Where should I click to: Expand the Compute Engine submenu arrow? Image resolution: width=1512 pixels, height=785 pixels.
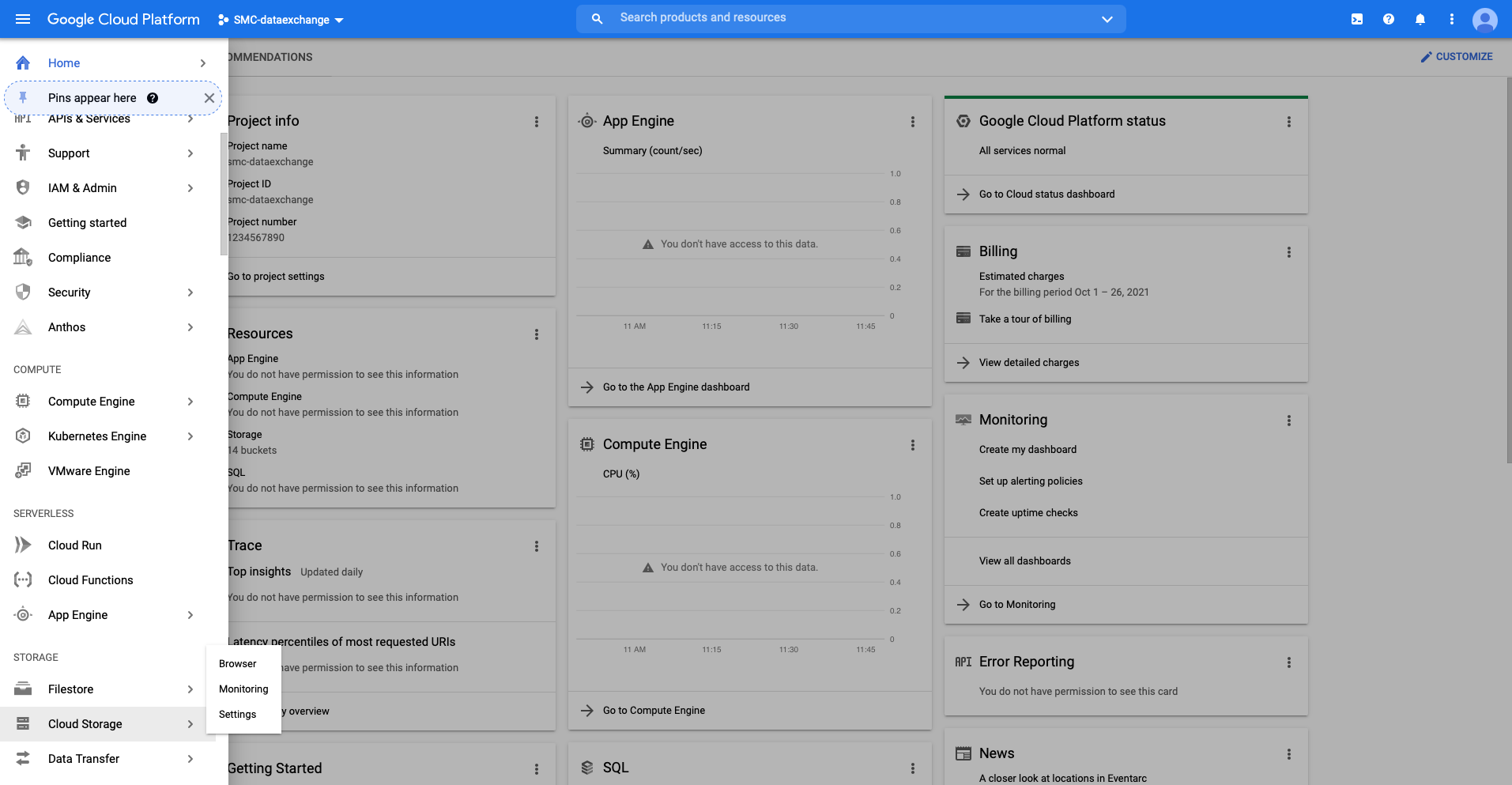190,402
